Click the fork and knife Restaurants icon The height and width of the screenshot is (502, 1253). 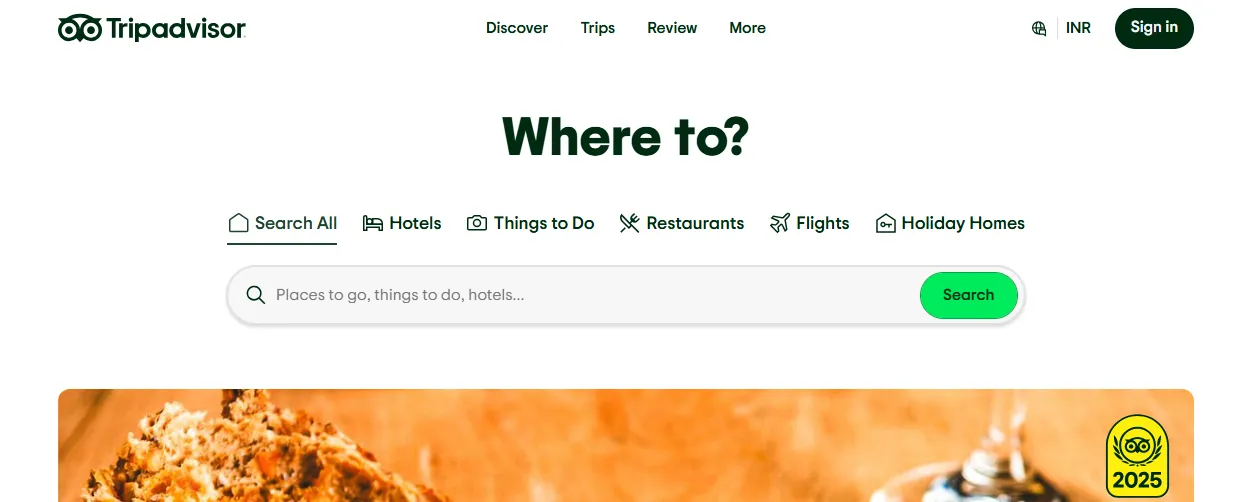coord(629,223)
